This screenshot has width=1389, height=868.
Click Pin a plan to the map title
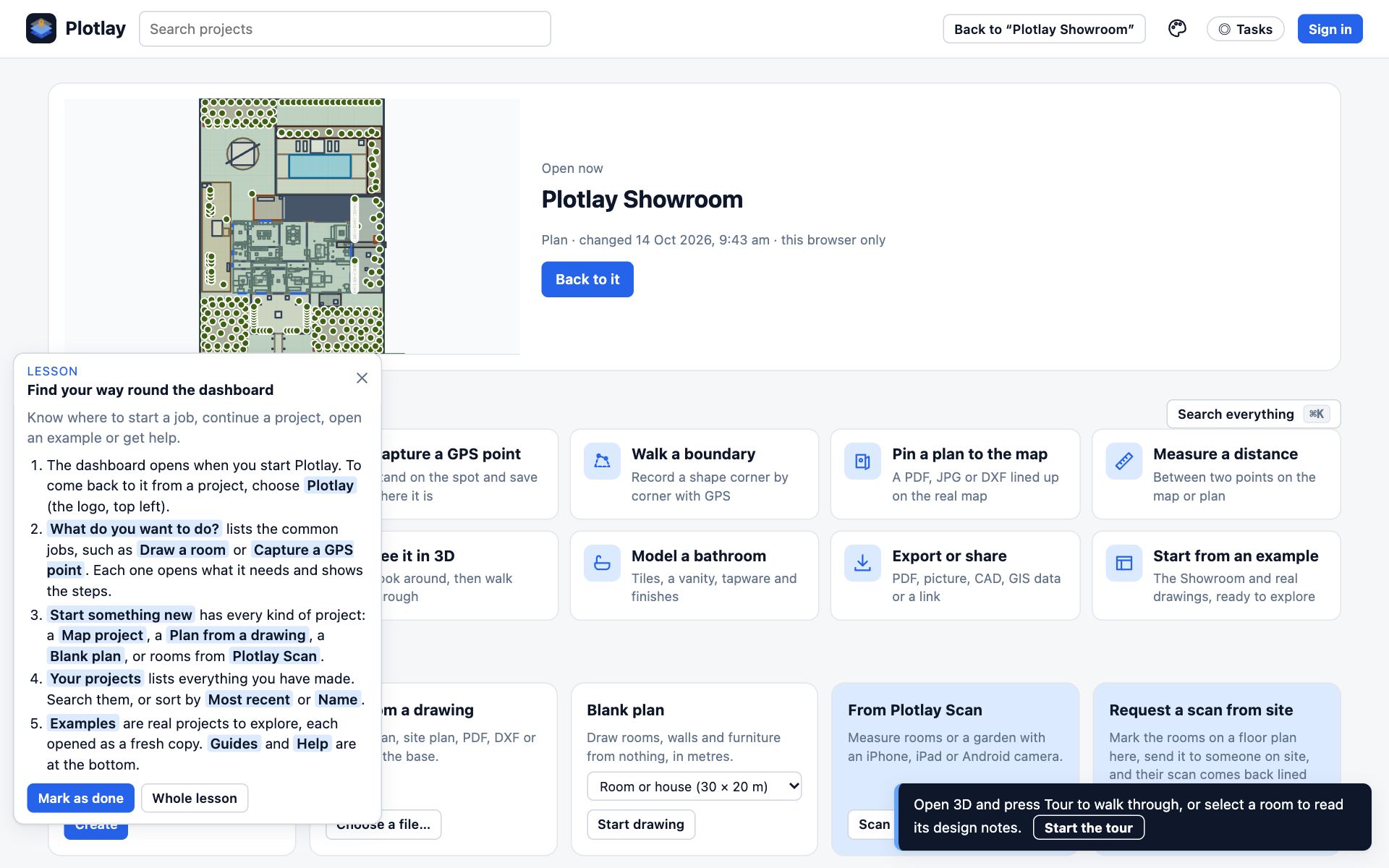click(x=969, y=454)
